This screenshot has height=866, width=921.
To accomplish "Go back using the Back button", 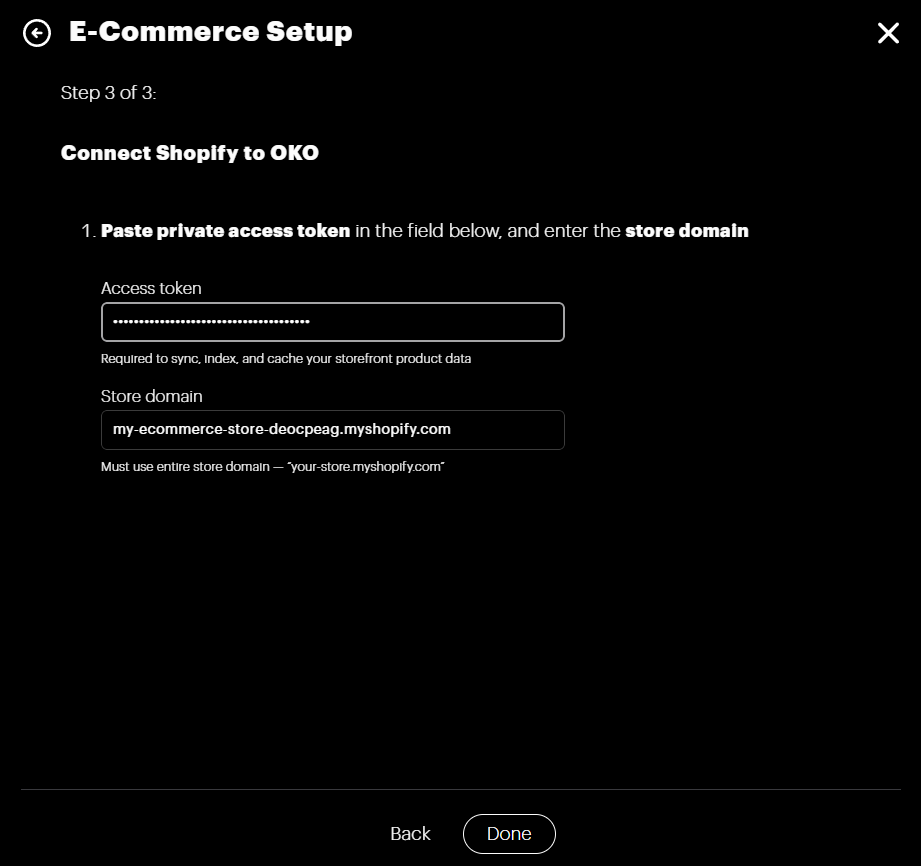I will click(x=410, y=834).
